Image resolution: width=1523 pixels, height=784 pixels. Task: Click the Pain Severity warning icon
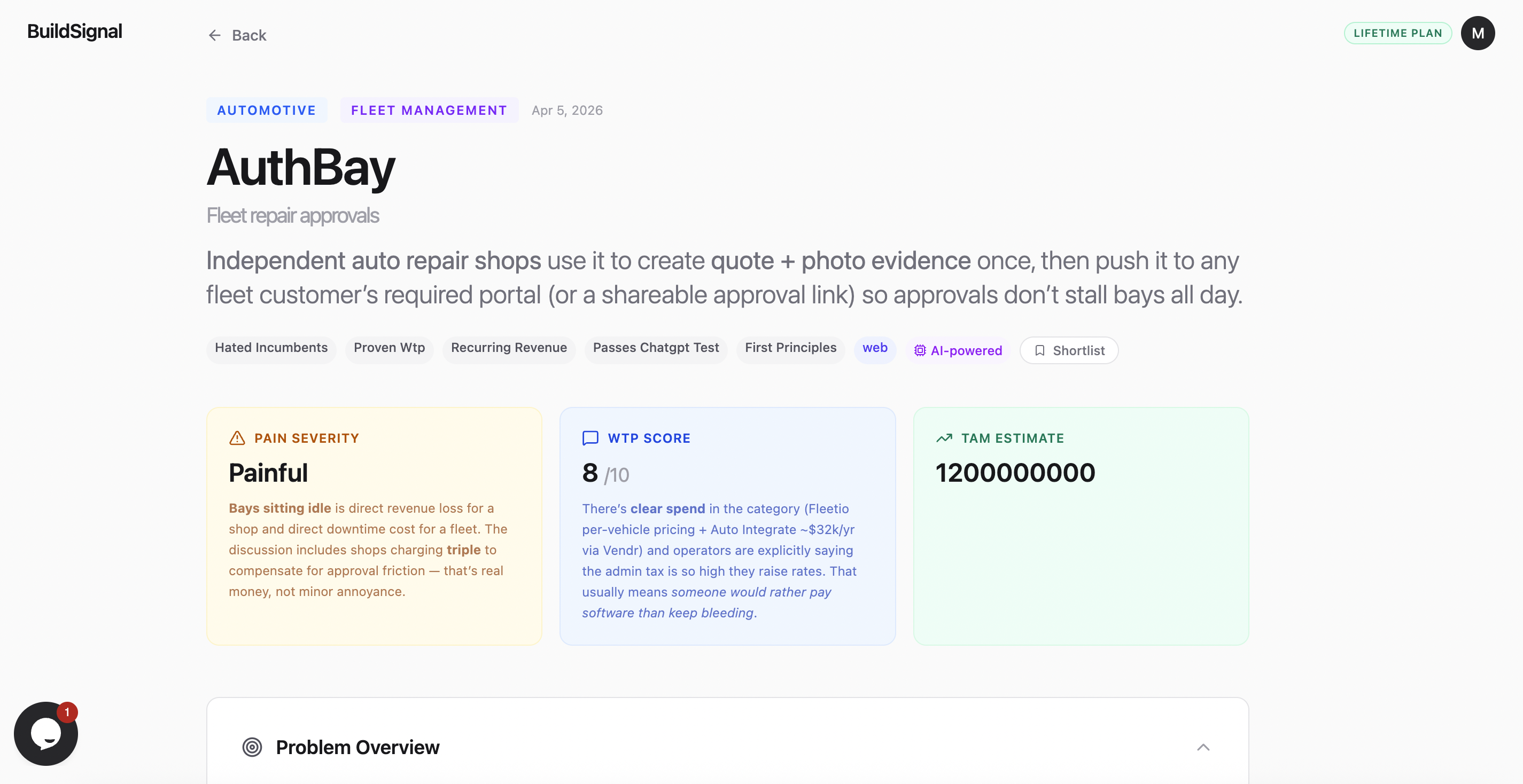pyautogui.click(x=237, y=438)
